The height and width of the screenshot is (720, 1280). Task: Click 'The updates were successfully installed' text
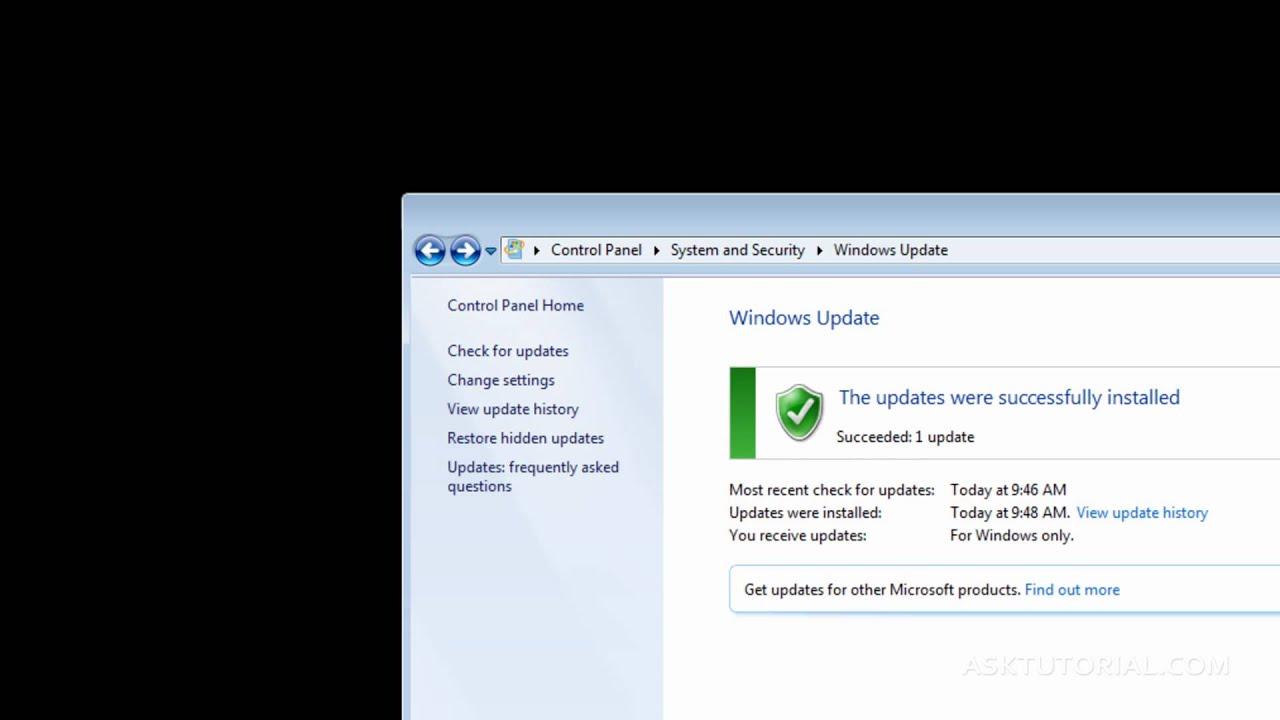1009,397
